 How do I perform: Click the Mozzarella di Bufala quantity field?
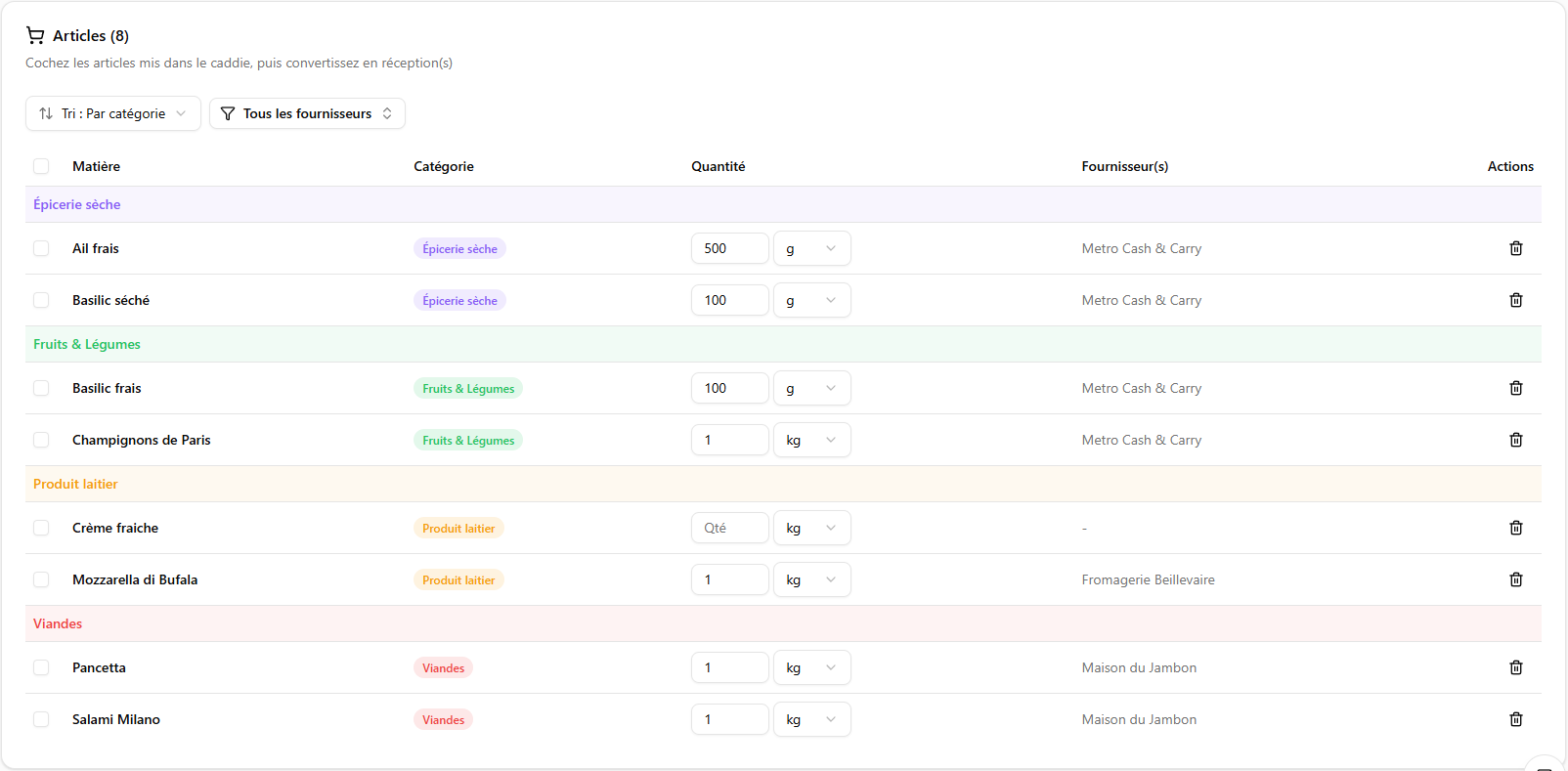(729, 579)
